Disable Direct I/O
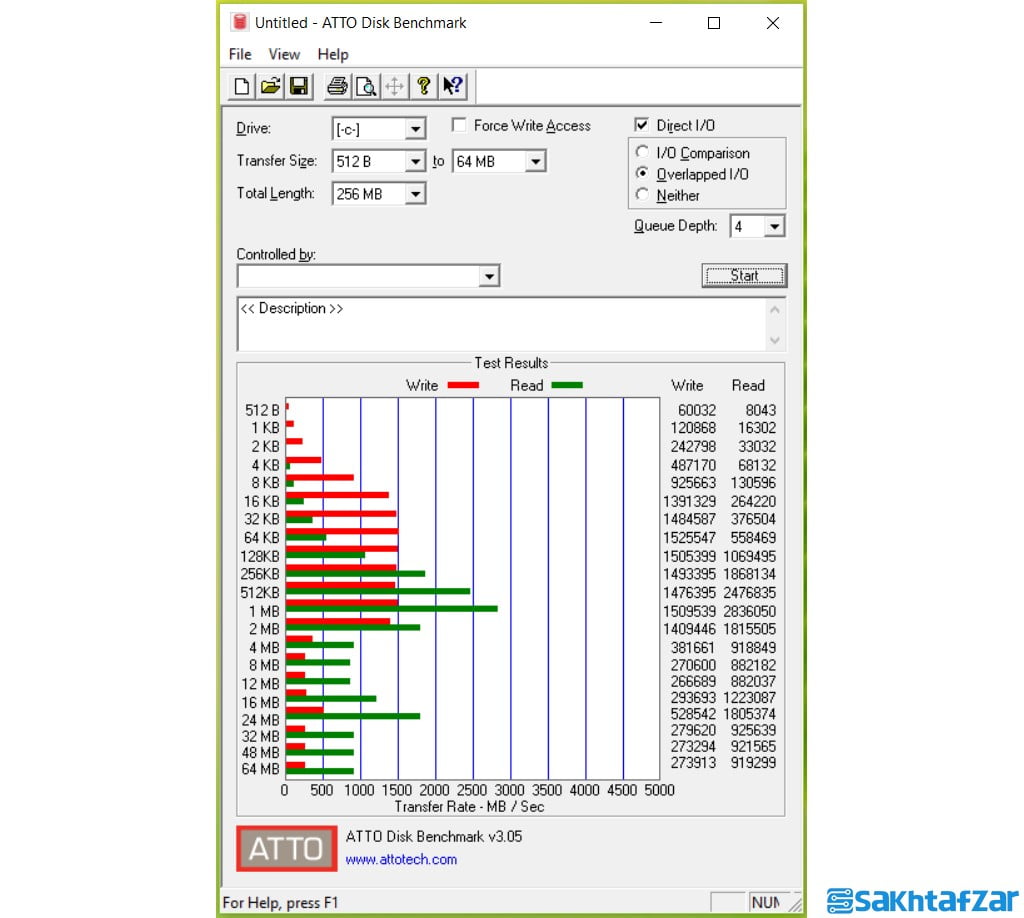 [641, 124]
